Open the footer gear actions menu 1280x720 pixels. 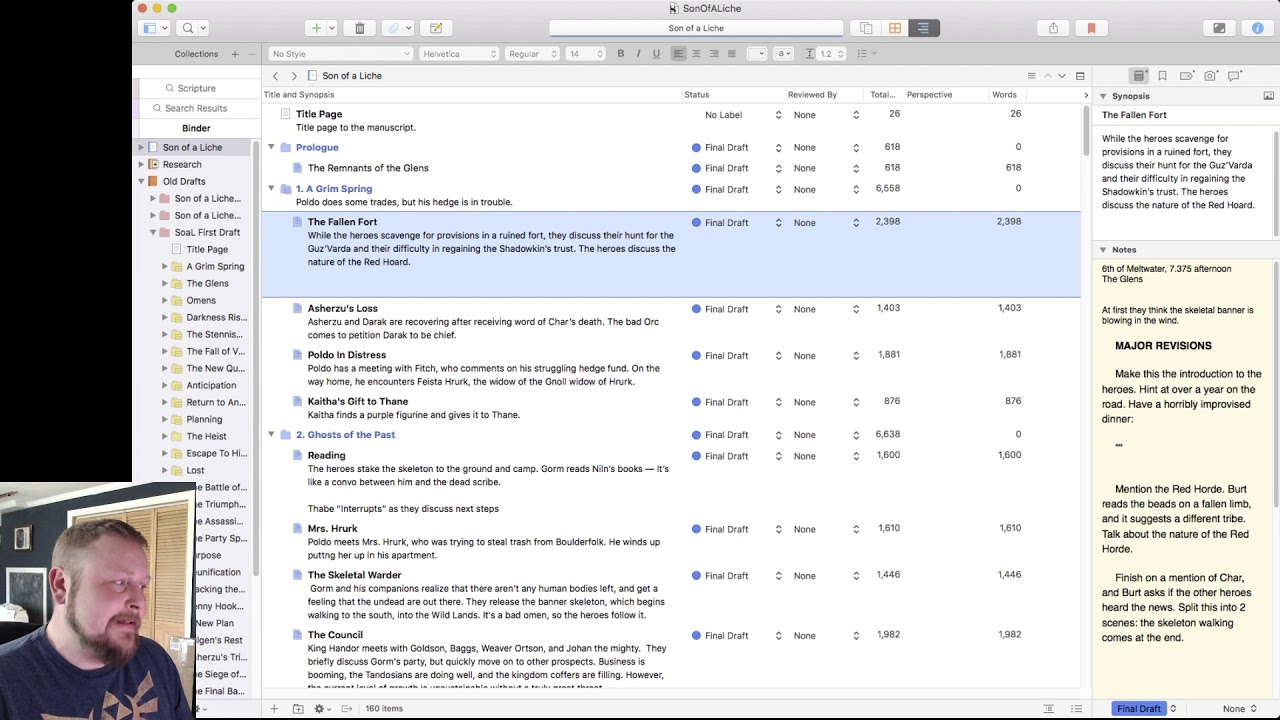[x=322, y=709]
